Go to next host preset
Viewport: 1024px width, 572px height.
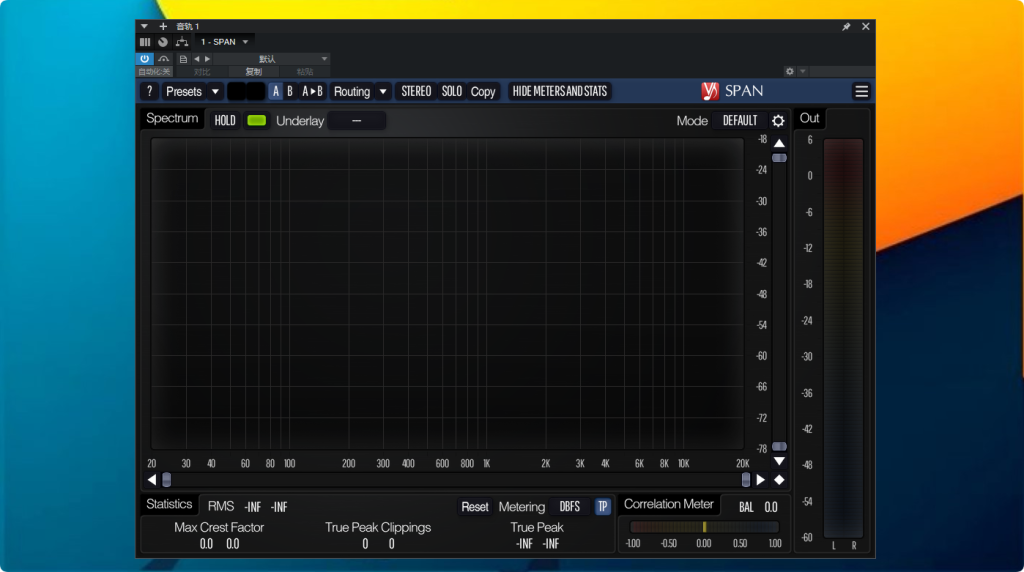208,59
